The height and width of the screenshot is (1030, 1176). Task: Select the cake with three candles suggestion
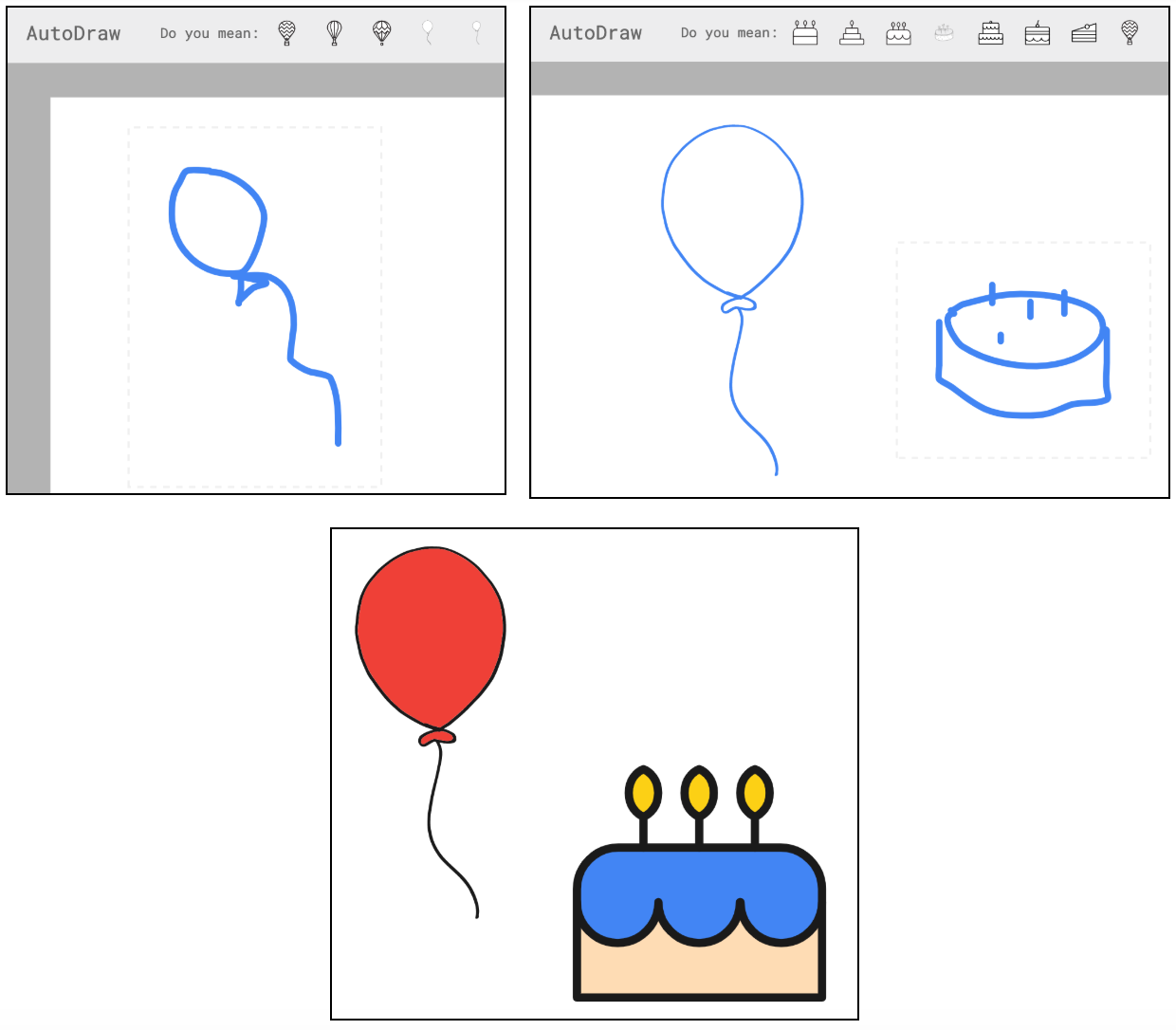pos(804,33)
